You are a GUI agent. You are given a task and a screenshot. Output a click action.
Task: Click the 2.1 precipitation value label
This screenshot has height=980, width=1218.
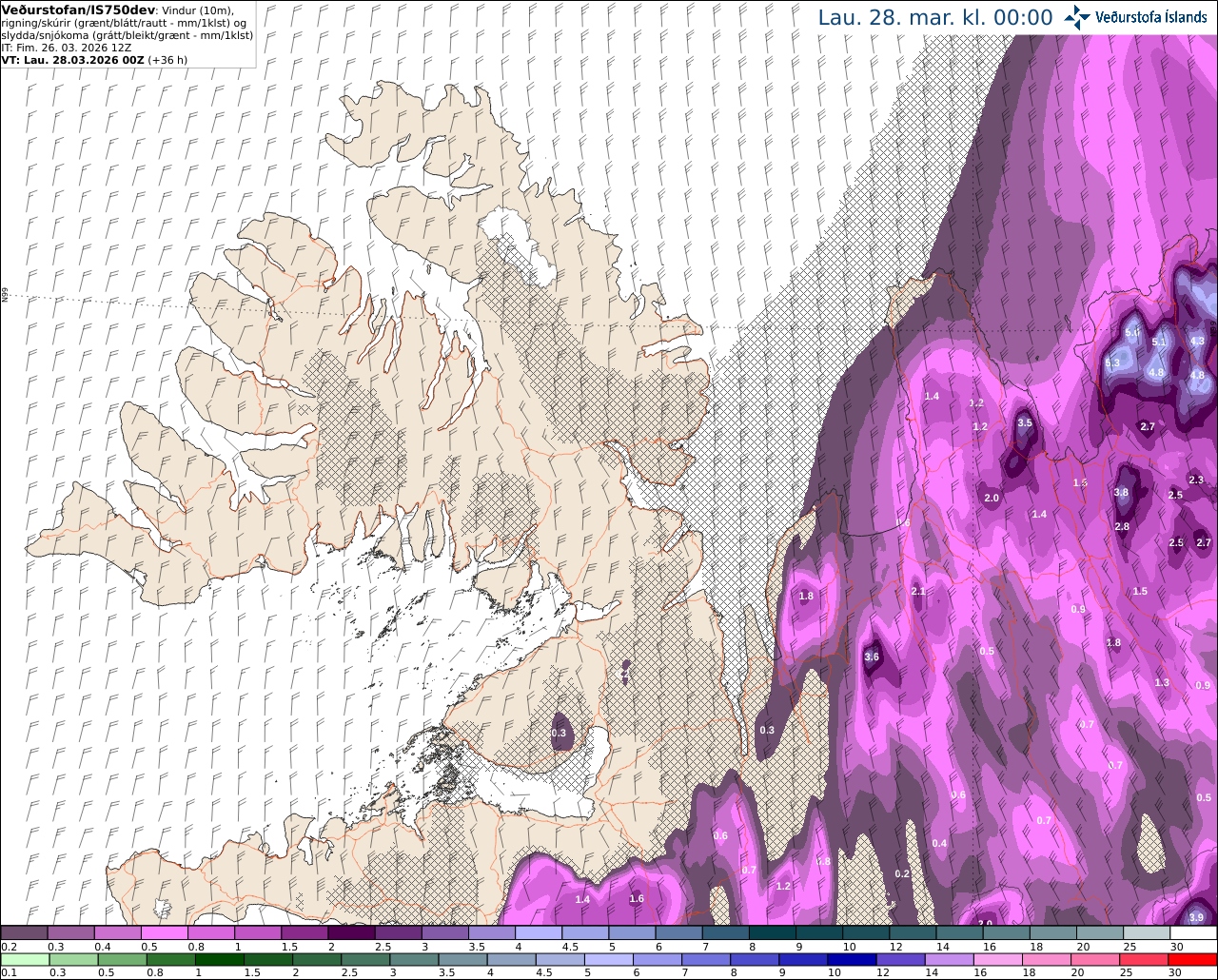coord(918,592)
